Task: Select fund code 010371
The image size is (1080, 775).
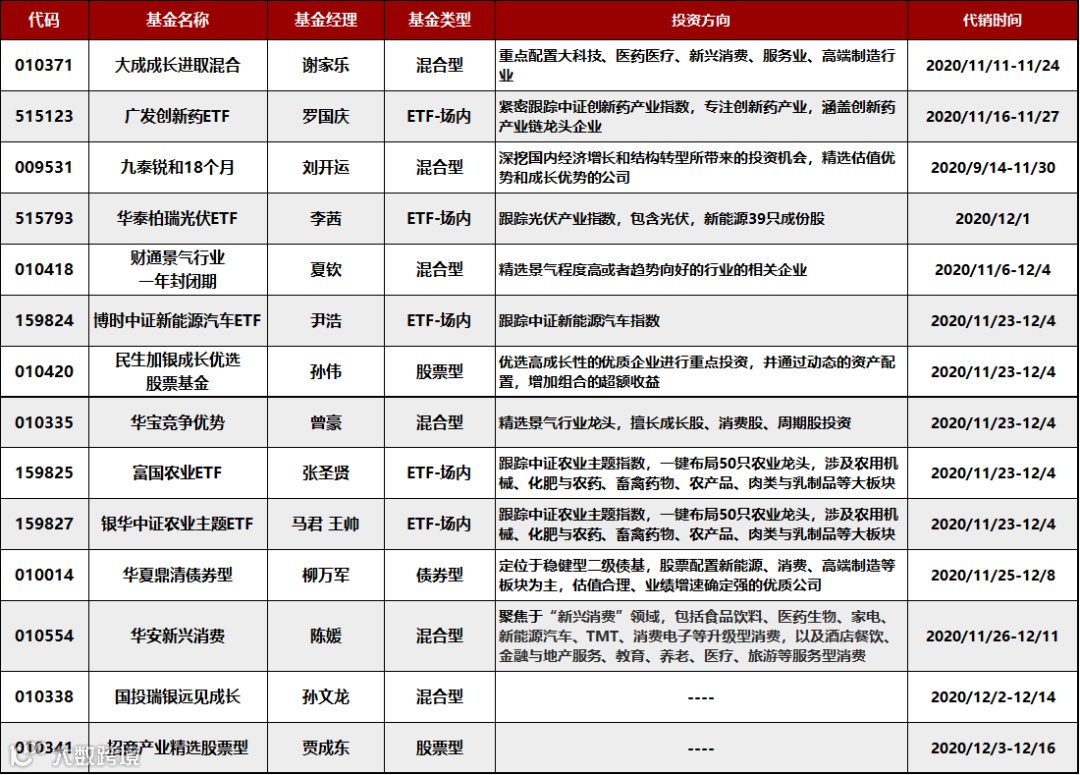Action: pyautogui.click(x=44, y=65)
